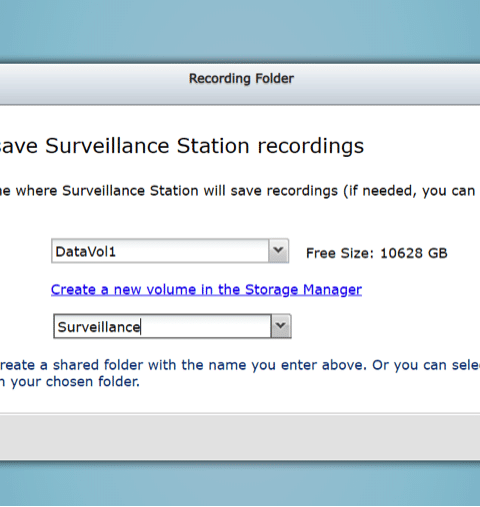The height and width of the screenshot is (507, 480).
Task: Click the blue desktop background below dialog
Action: [x=240, y=485]
